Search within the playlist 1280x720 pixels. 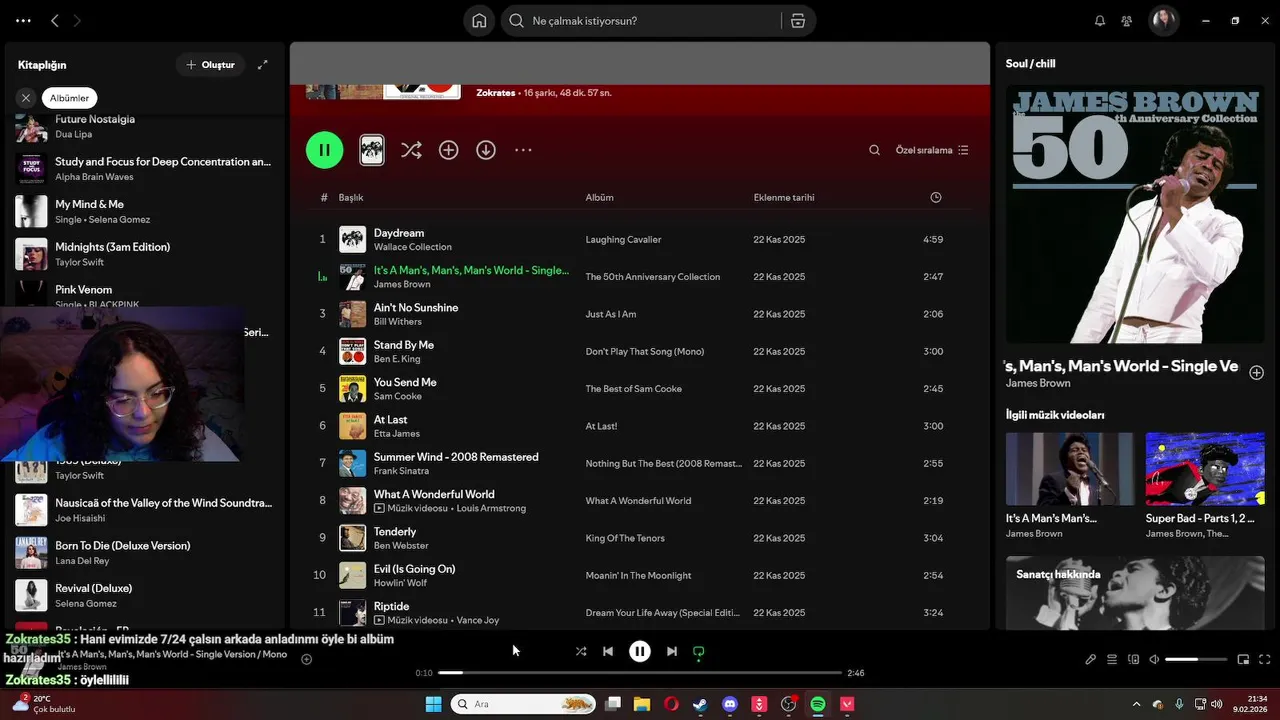[874, 150]
